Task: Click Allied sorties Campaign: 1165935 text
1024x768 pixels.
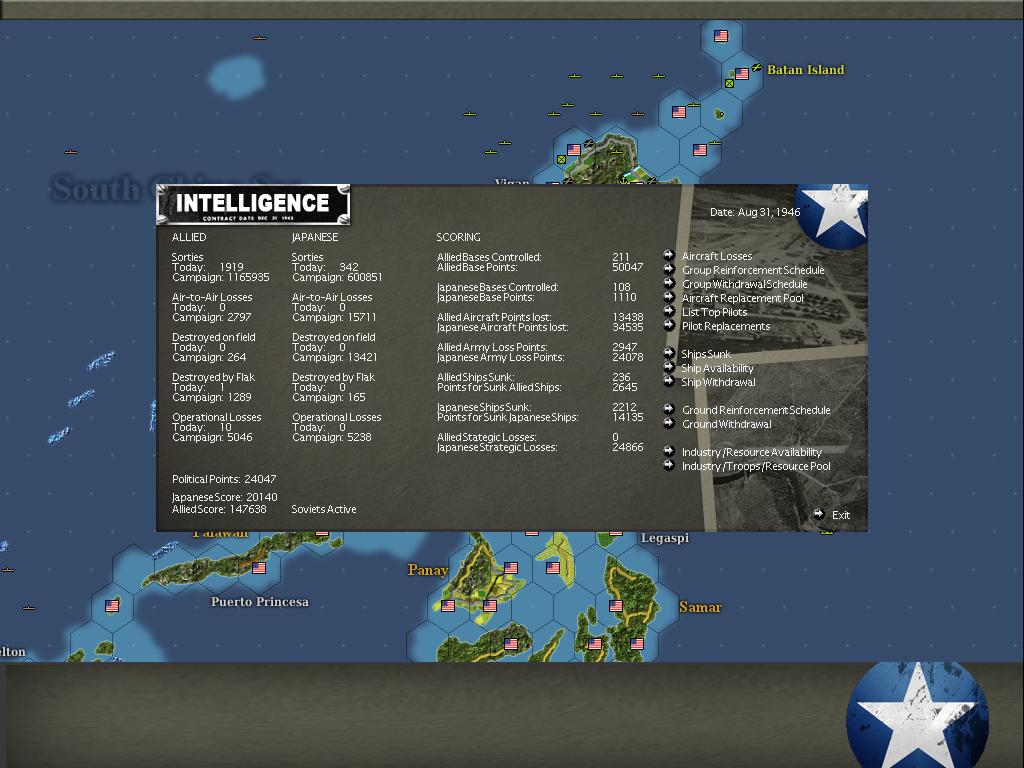Action: (221, 277)
